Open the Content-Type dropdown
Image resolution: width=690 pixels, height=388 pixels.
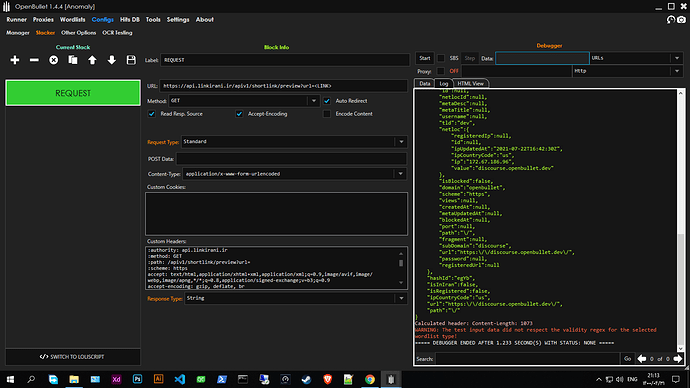(x=294, y=174)
